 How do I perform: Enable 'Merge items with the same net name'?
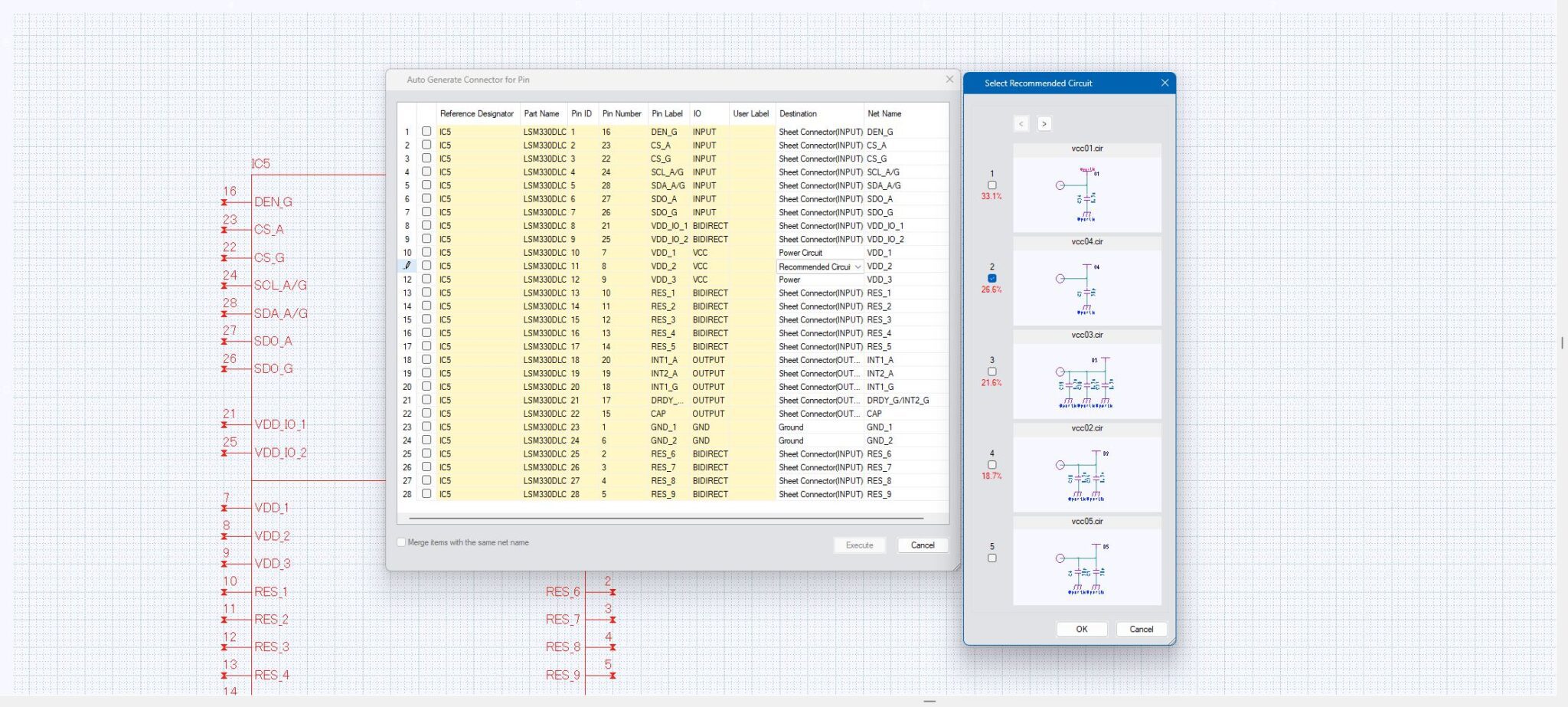pyautogui.click(x=401, y=542)
